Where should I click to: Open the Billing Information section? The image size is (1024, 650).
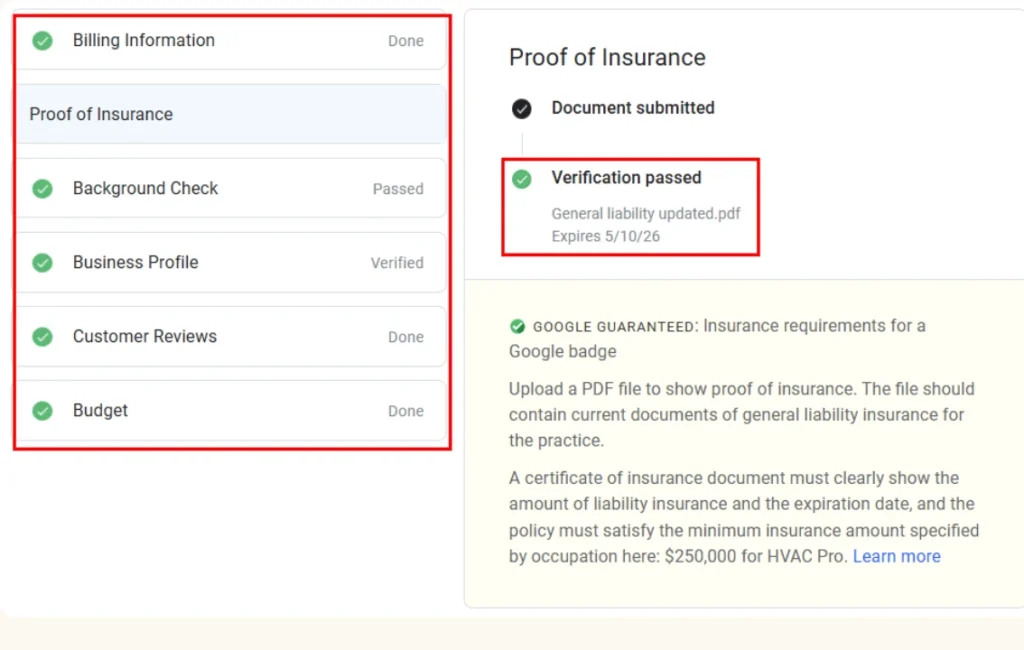pos(143,41)
